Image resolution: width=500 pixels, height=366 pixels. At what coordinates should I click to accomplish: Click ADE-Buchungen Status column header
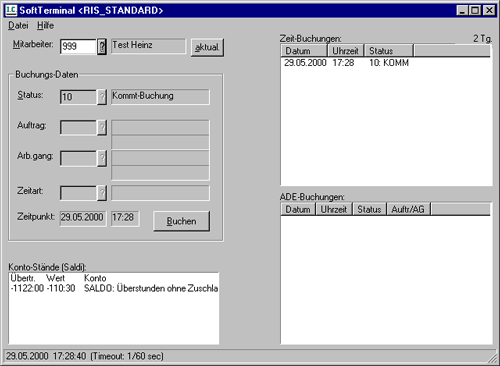[369, 209]
